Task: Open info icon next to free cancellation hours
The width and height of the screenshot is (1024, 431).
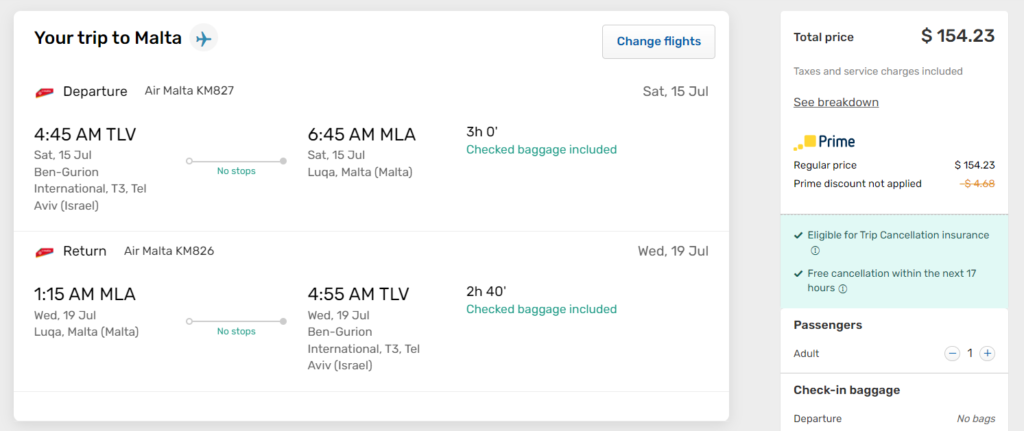Action: [842, 289]
